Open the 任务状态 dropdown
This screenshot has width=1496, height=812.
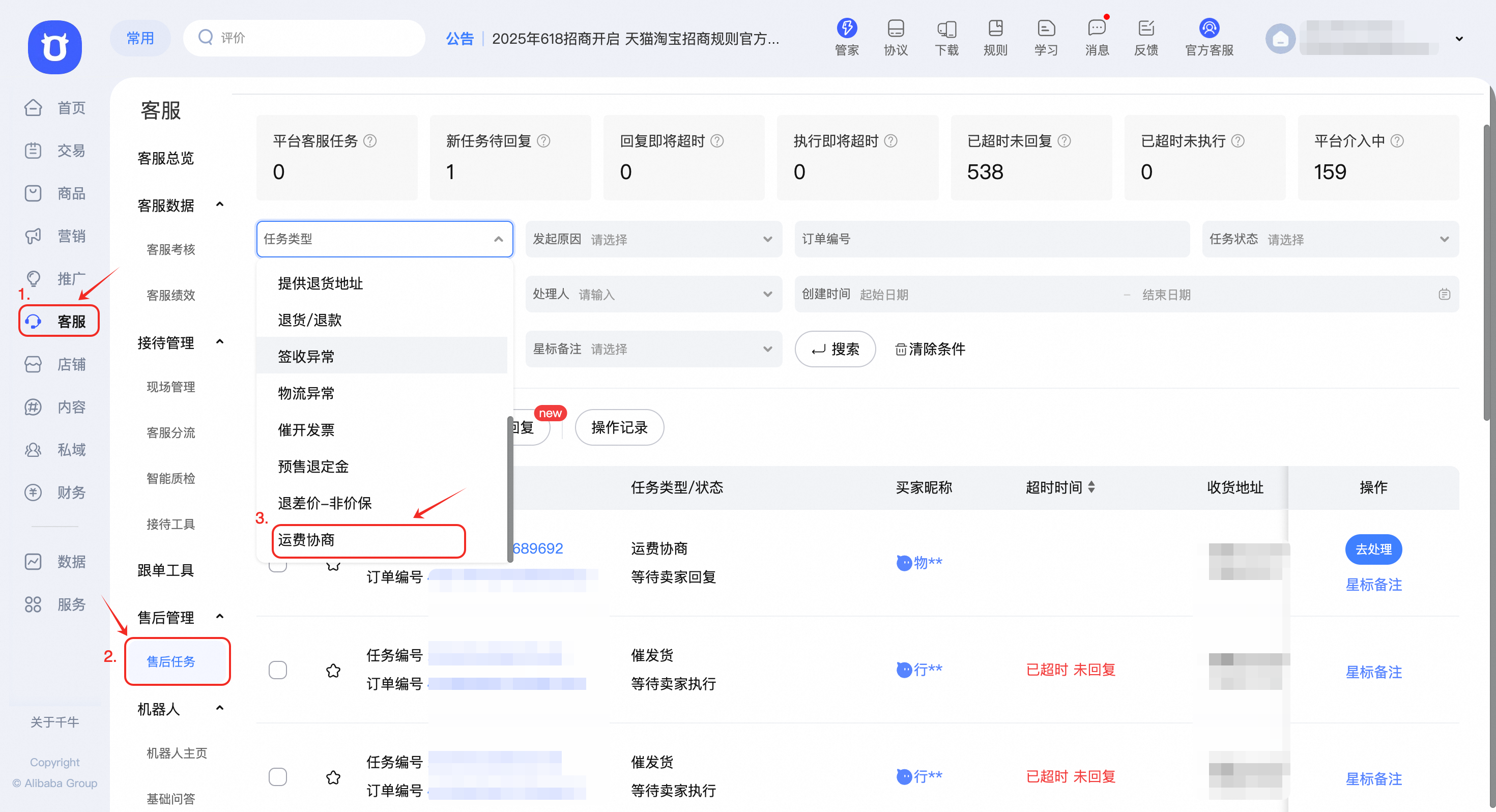click(1330, 239)
